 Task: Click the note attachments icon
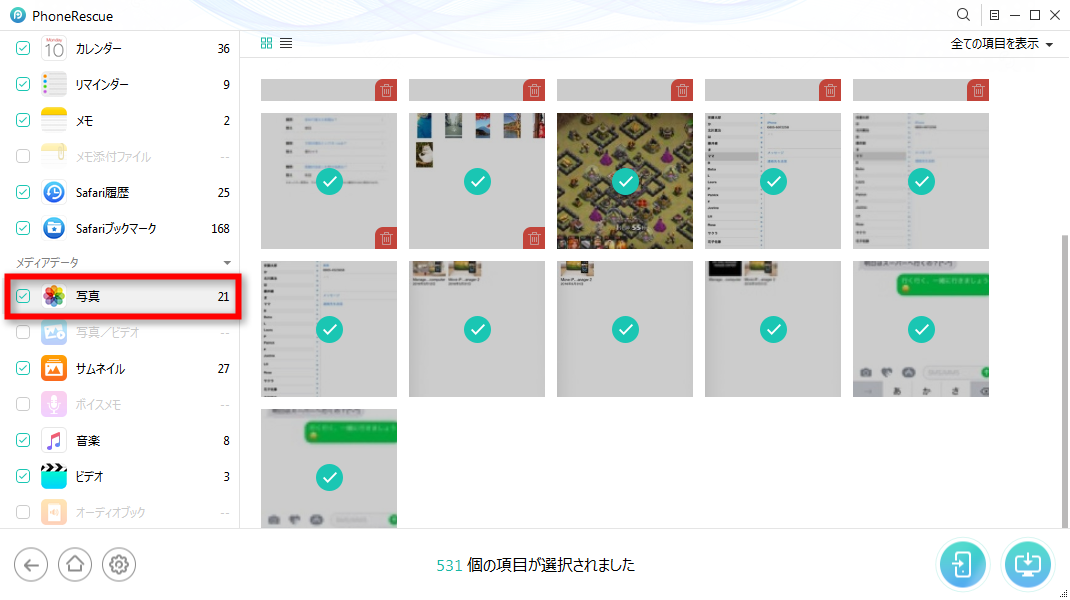click(x=54, y=156)
